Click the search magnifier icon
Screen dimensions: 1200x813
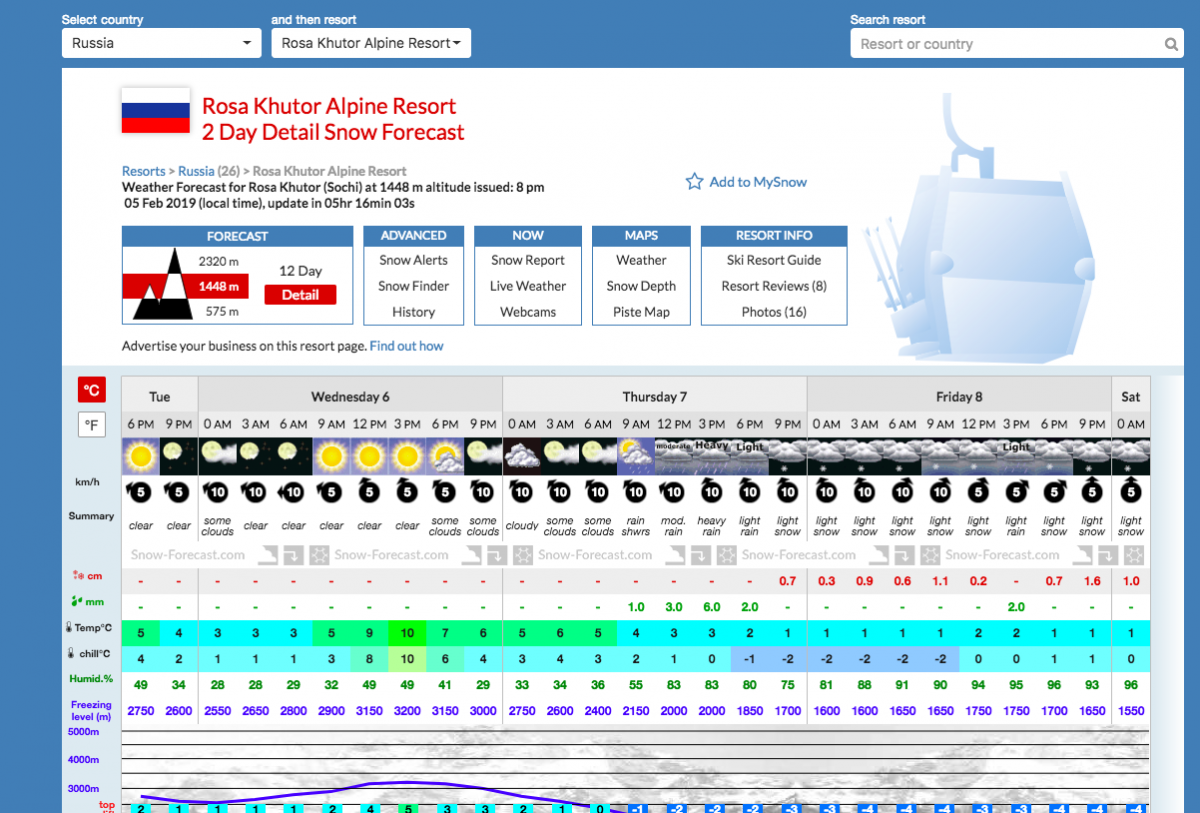pyautogui.click(x=1171, y=44)
